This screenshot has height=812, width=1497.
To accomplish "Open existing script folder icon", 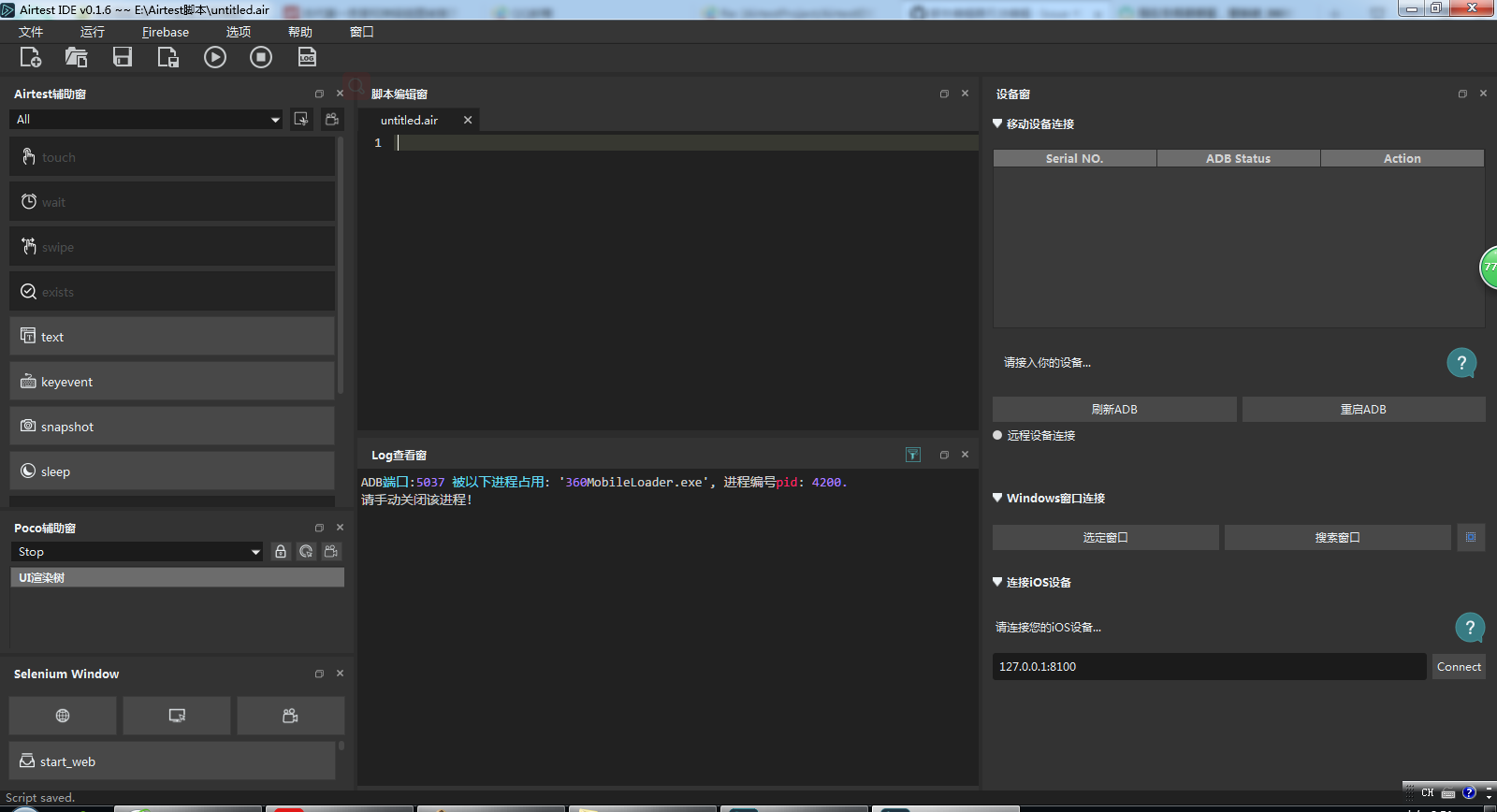I will 76,57.
